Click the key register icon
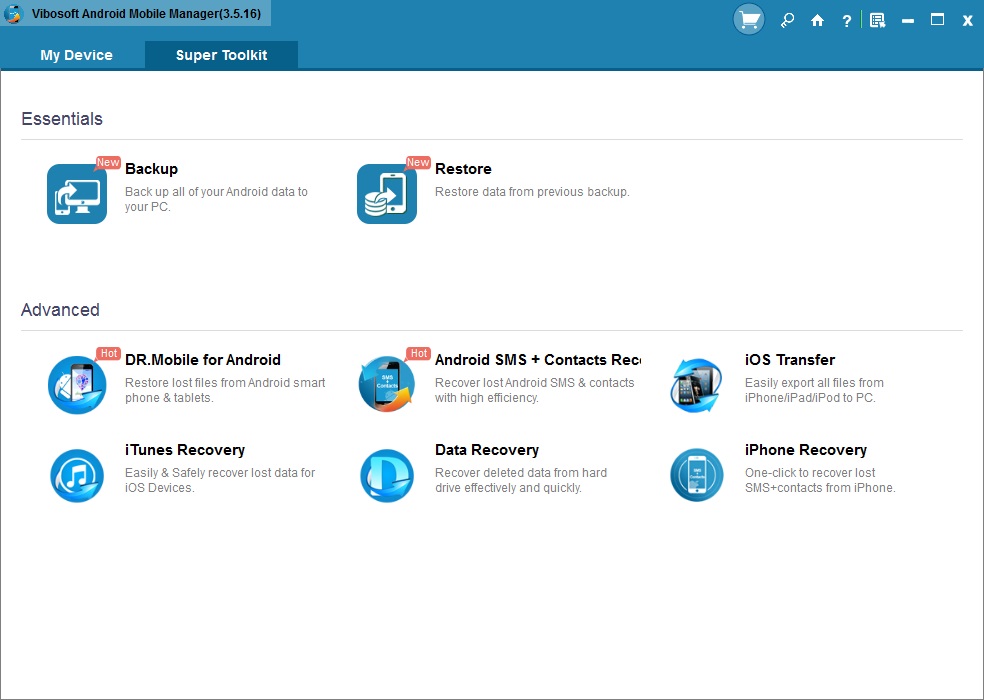This screenshot has height=700, width=984. (x=787, y=21)
